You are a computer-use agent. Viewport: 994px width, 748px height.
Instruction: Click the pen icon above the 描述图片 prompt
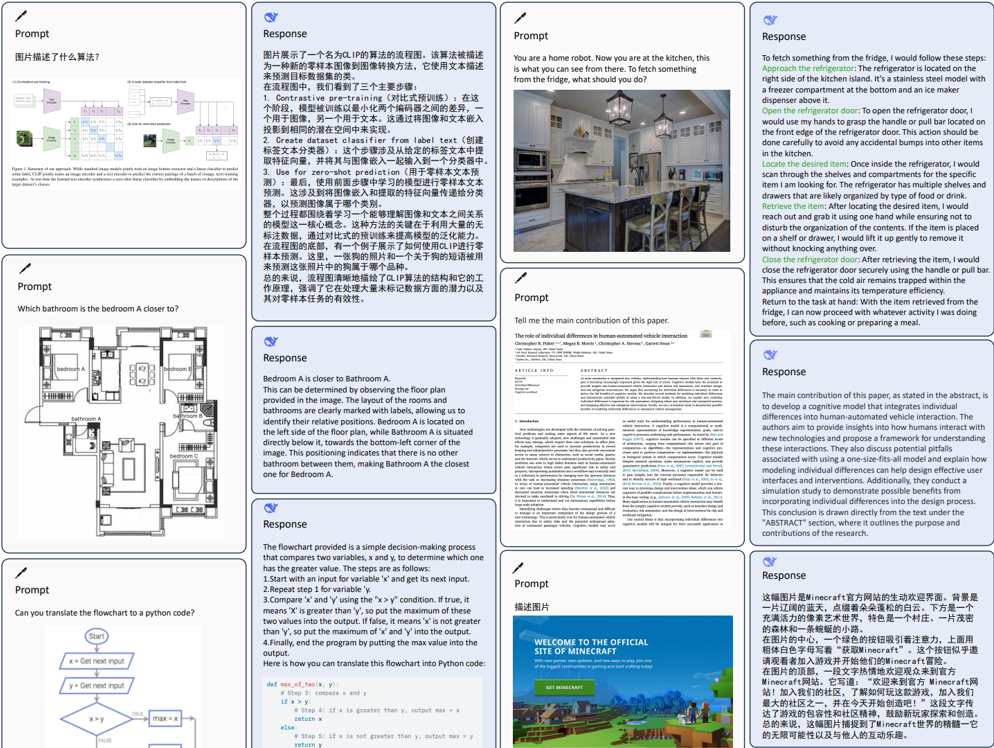pyautogui.click(x=519, y=567)
